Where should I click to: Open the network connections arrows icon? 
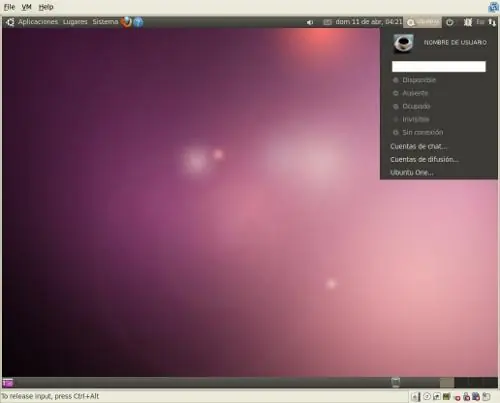(492, 22)
